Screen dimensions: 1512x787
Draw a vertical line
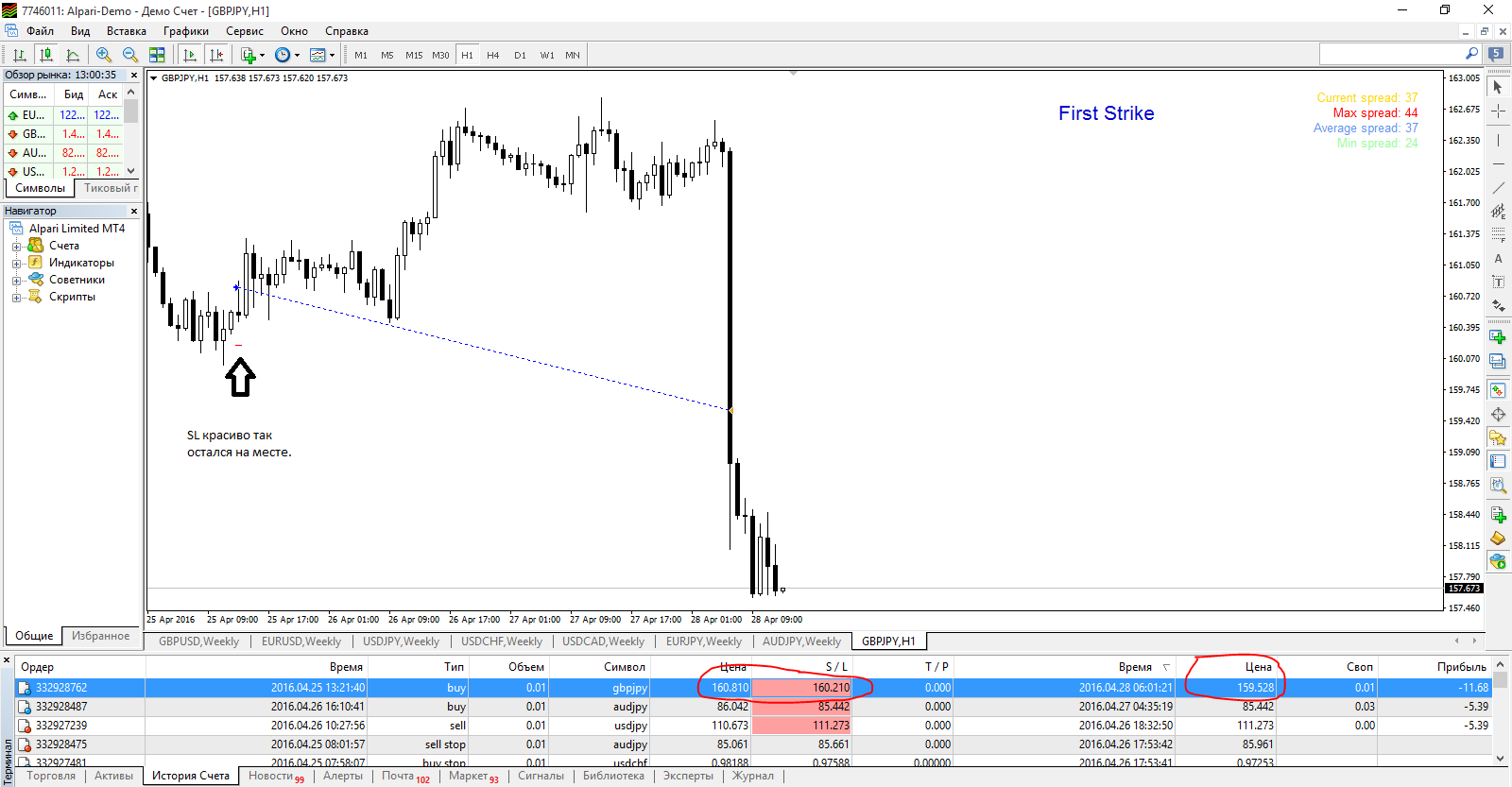point(1498,140)
